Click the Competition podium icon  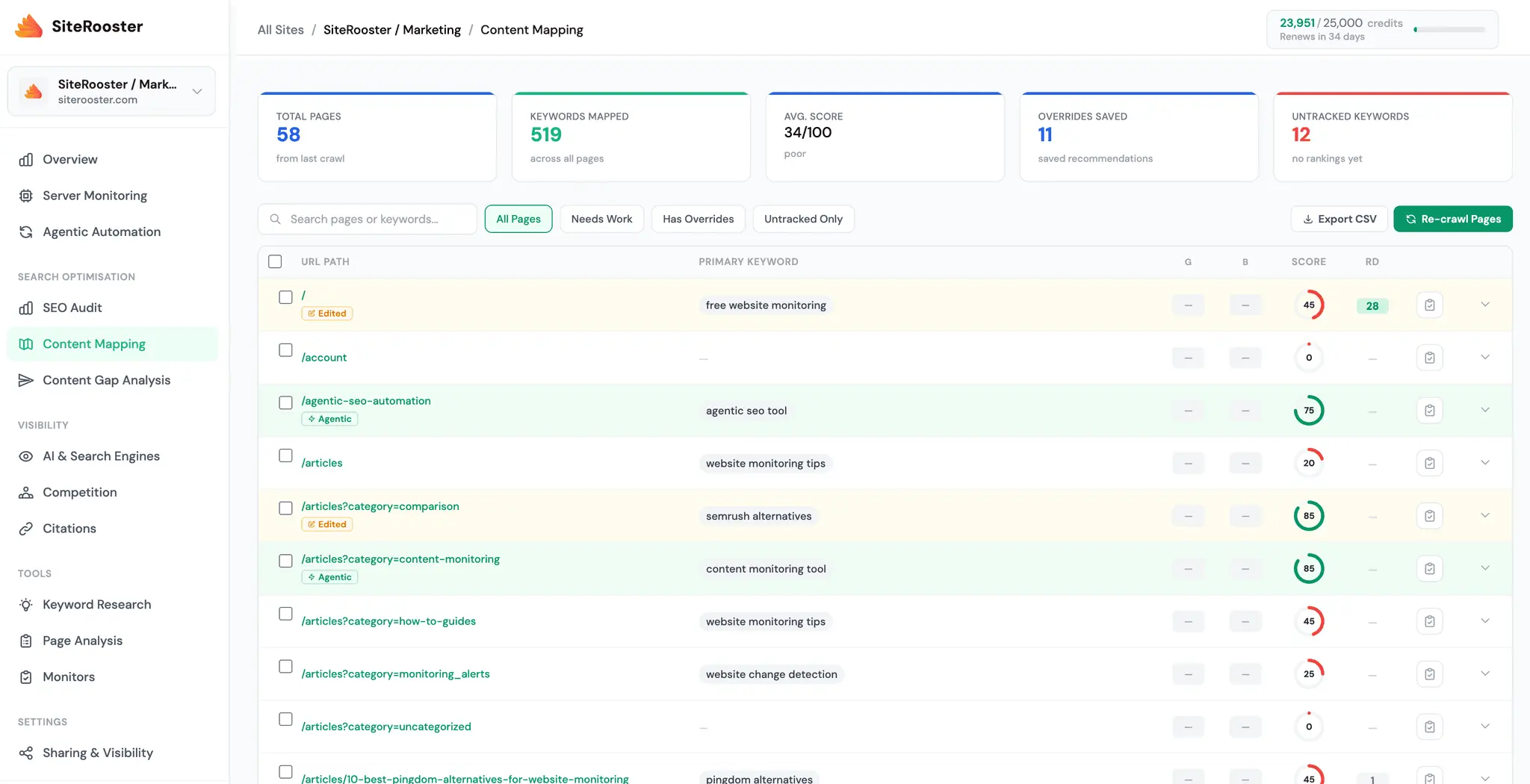26,493
